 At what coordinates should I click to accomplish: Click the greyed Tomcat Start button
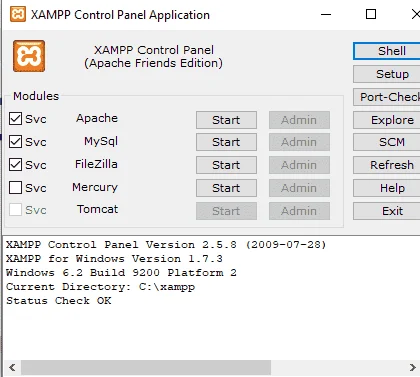coord(226,211)
